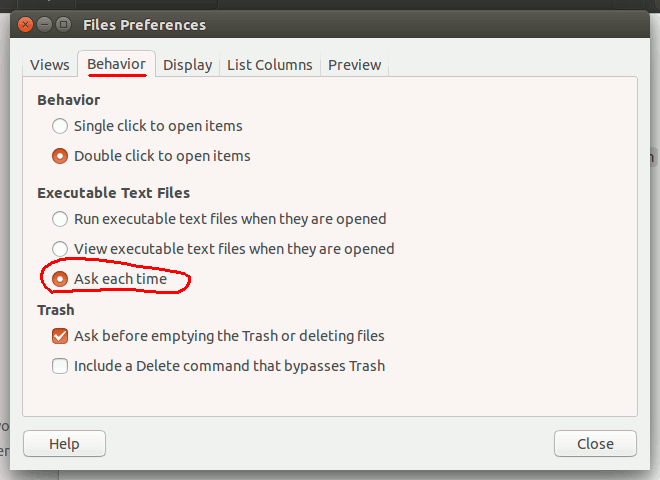Click the Include a Delete command label
Image resolution: width=660 pixels, height=480 pixels.
[x=229, y=366]
